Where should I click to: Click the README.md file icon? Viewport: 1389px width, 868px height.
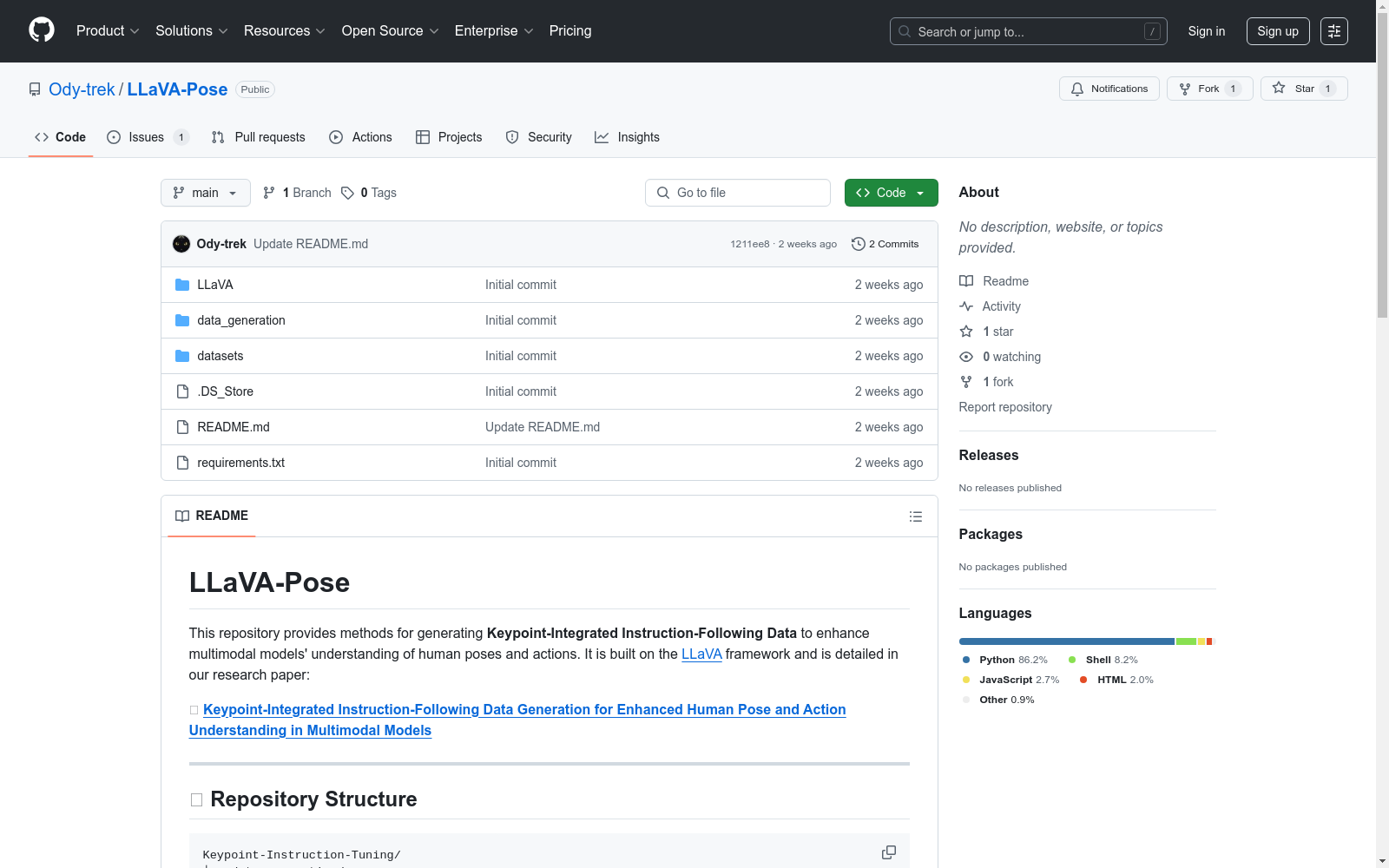pyautogui.click(x=182, y=427)
